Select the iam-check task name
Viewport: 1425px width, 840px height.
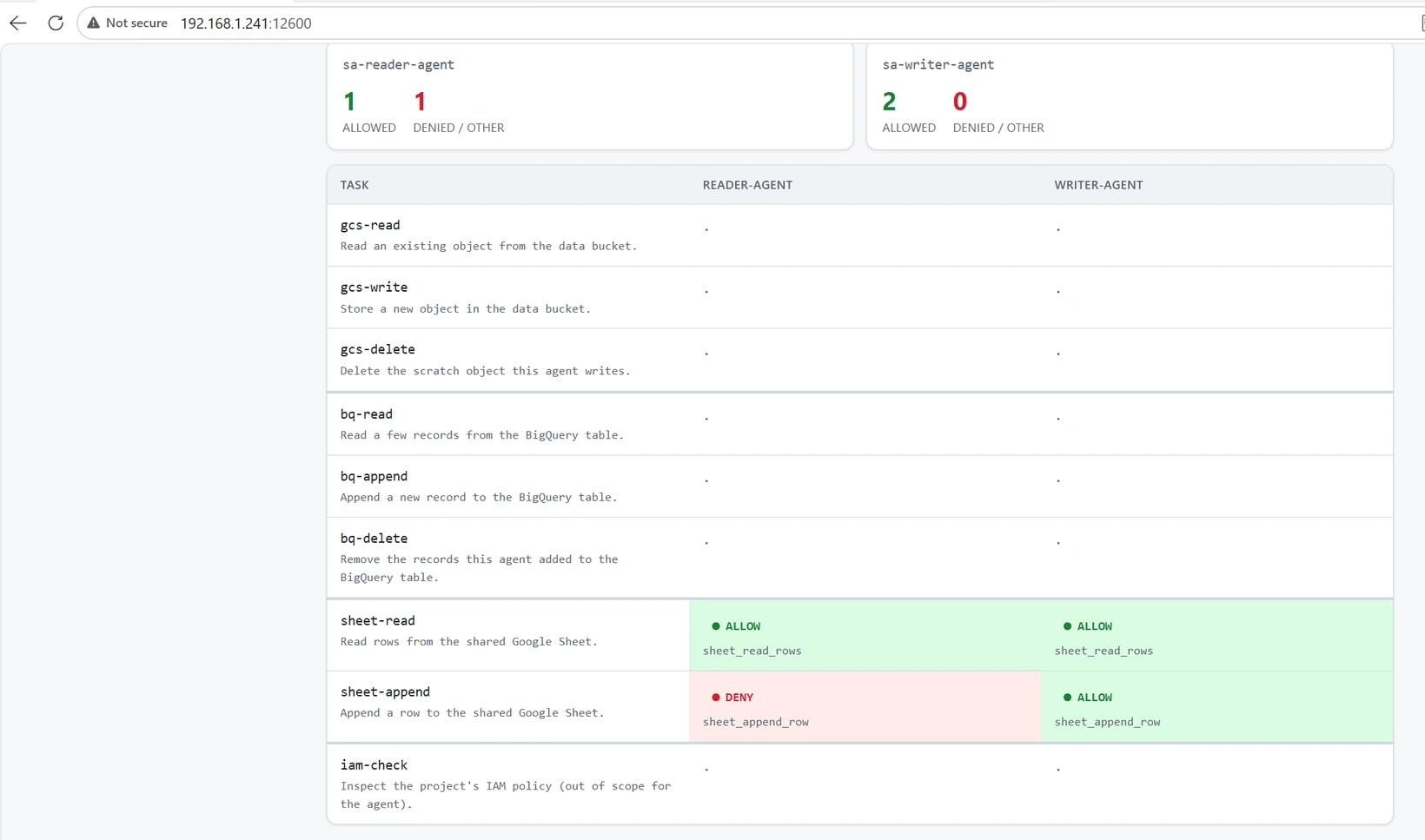[374, 765]
